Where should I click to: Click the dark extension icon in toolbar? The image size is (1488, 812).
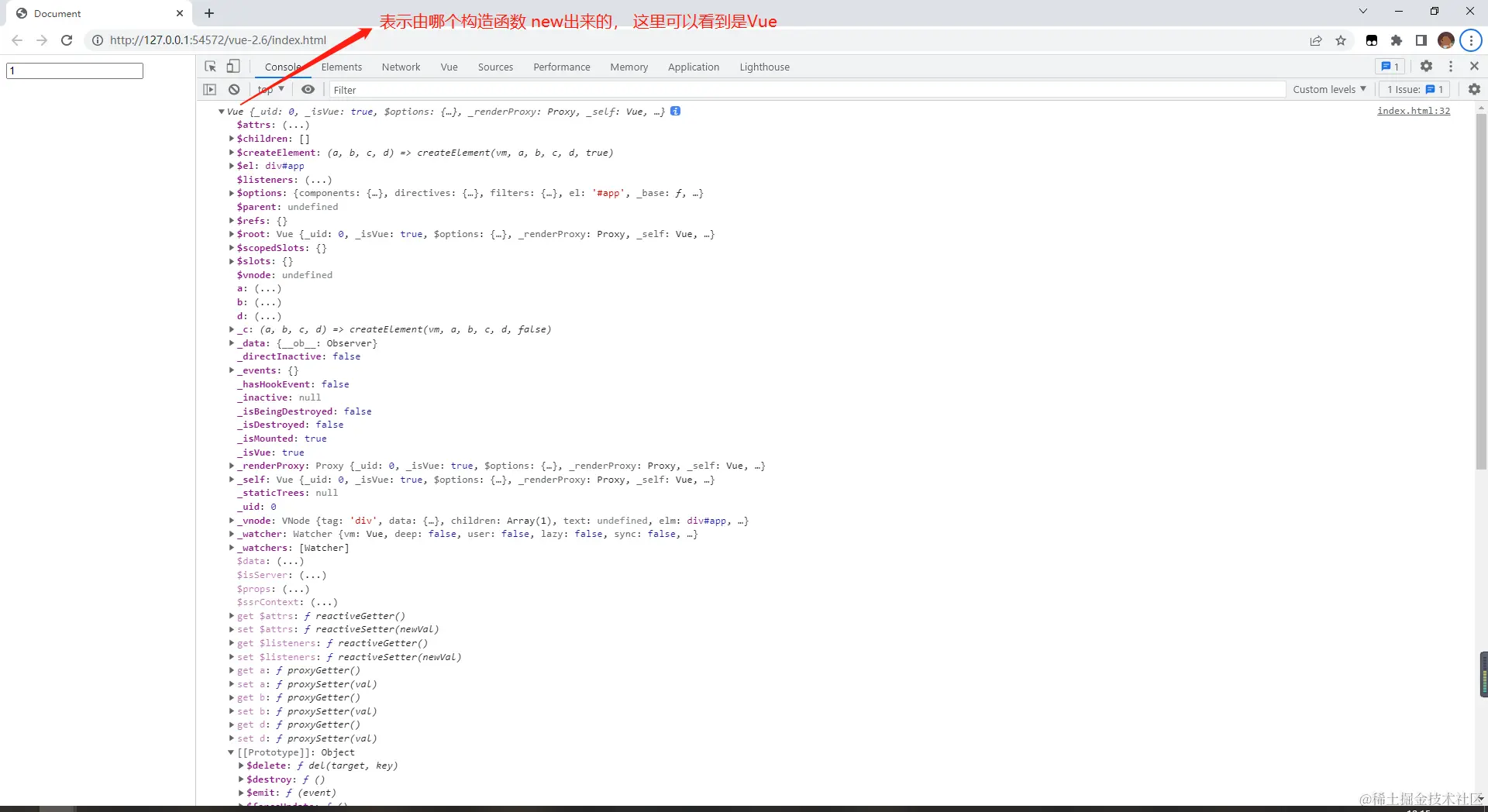click(x=1372, y=40)
